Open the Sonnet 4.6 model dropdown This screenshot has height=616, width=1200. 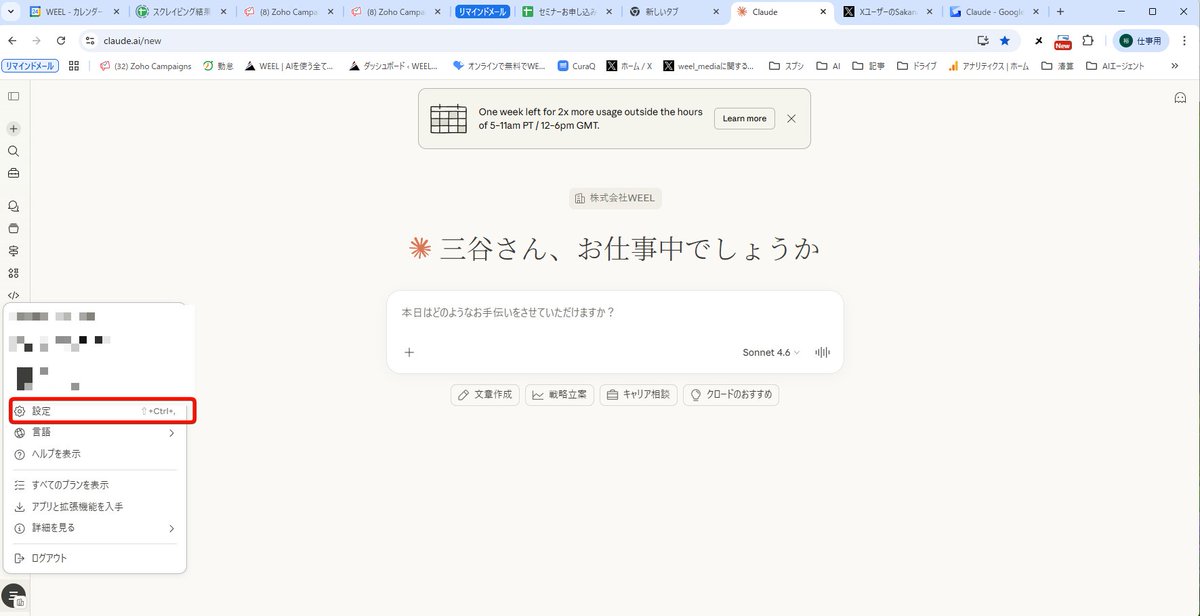coord(770,352)
